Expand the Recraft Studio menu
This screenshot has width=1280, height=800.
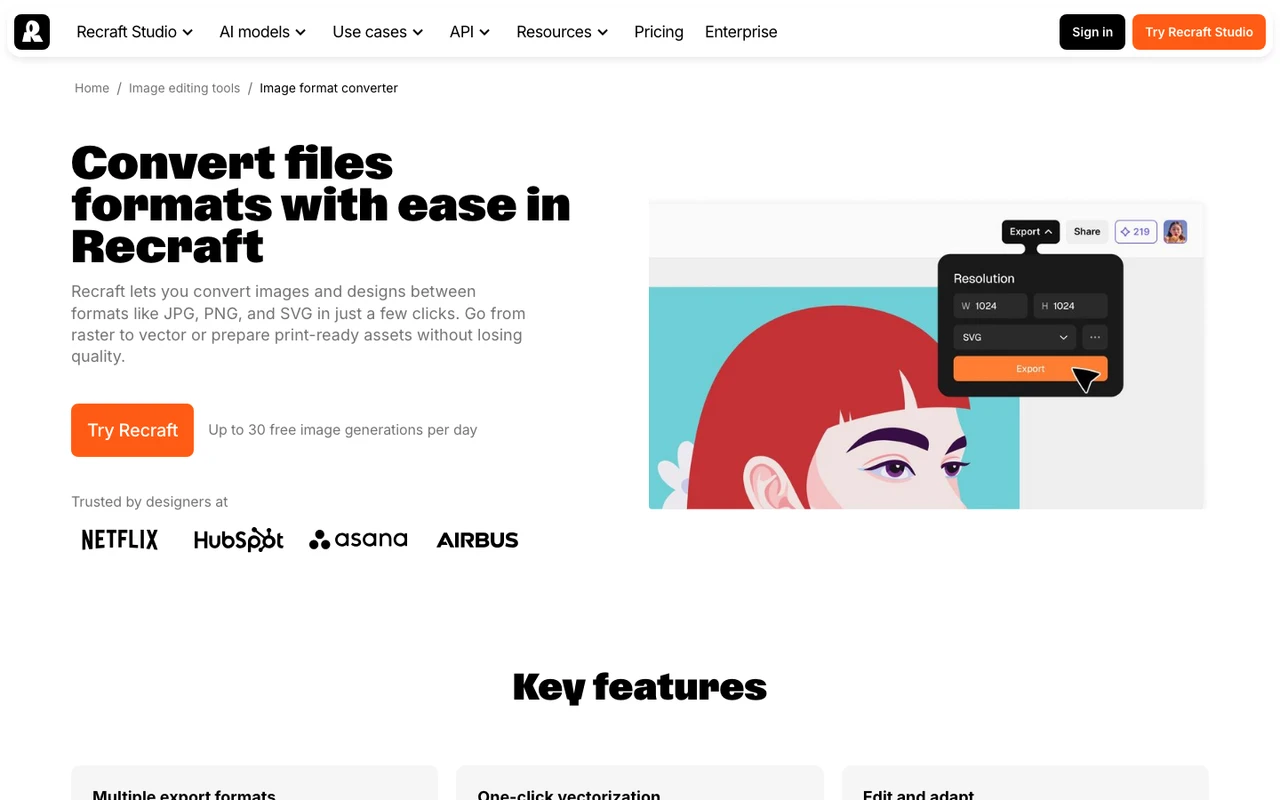(x=134, y=32)
